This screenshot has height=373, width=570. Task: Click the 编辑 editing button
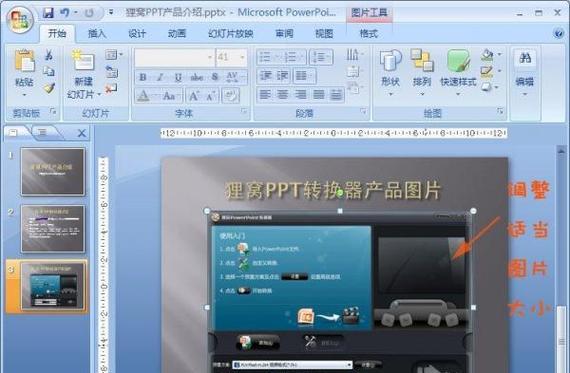tap(525, 72)
